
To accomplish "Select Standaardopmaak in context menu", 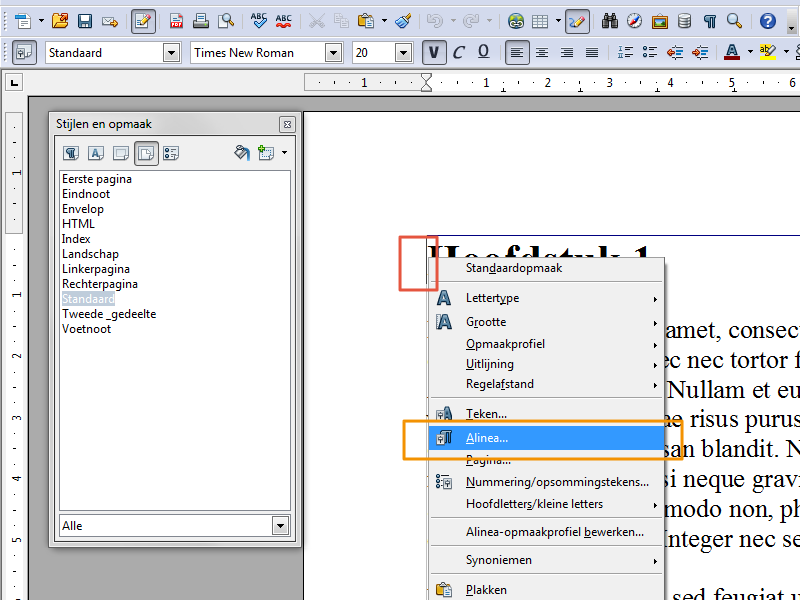I will tap(546, 268).
